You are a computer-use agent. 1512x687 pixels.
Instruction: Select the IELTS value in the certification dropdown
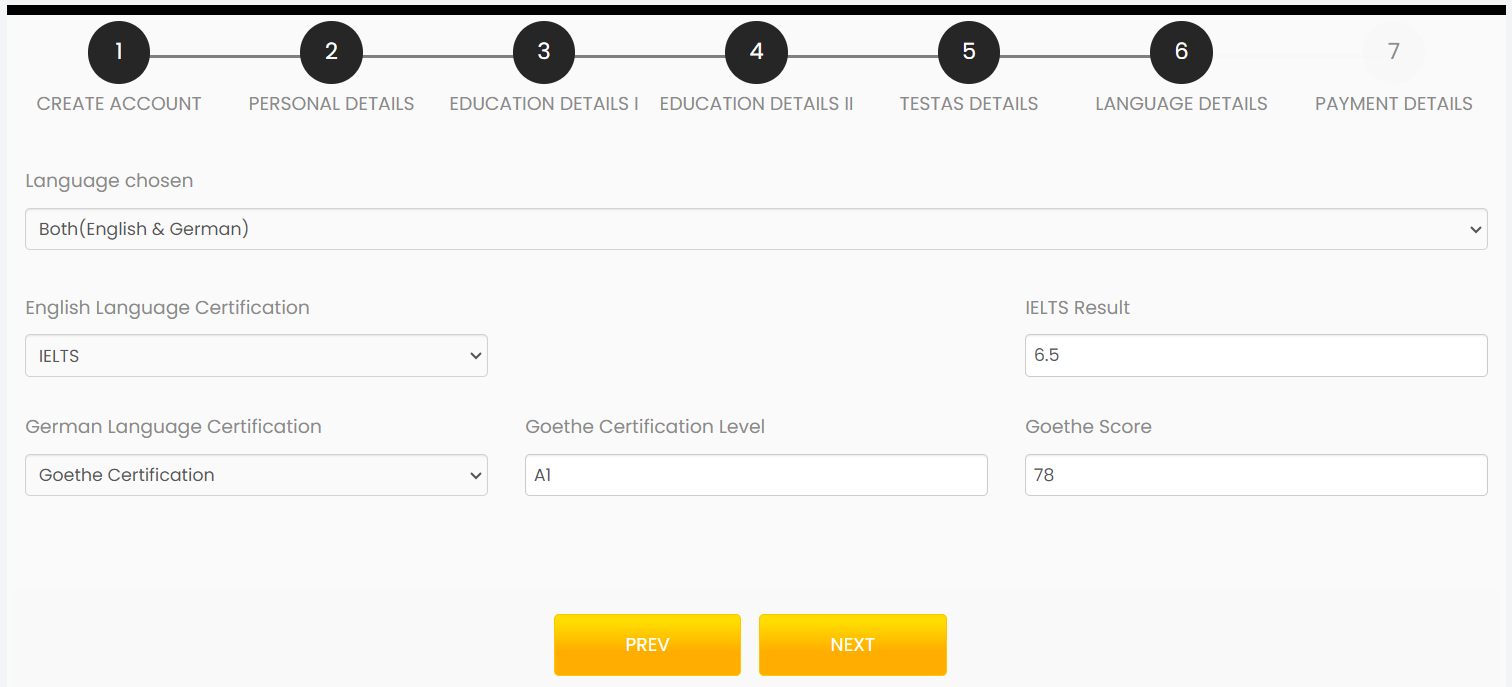click(x=256, y=355)
